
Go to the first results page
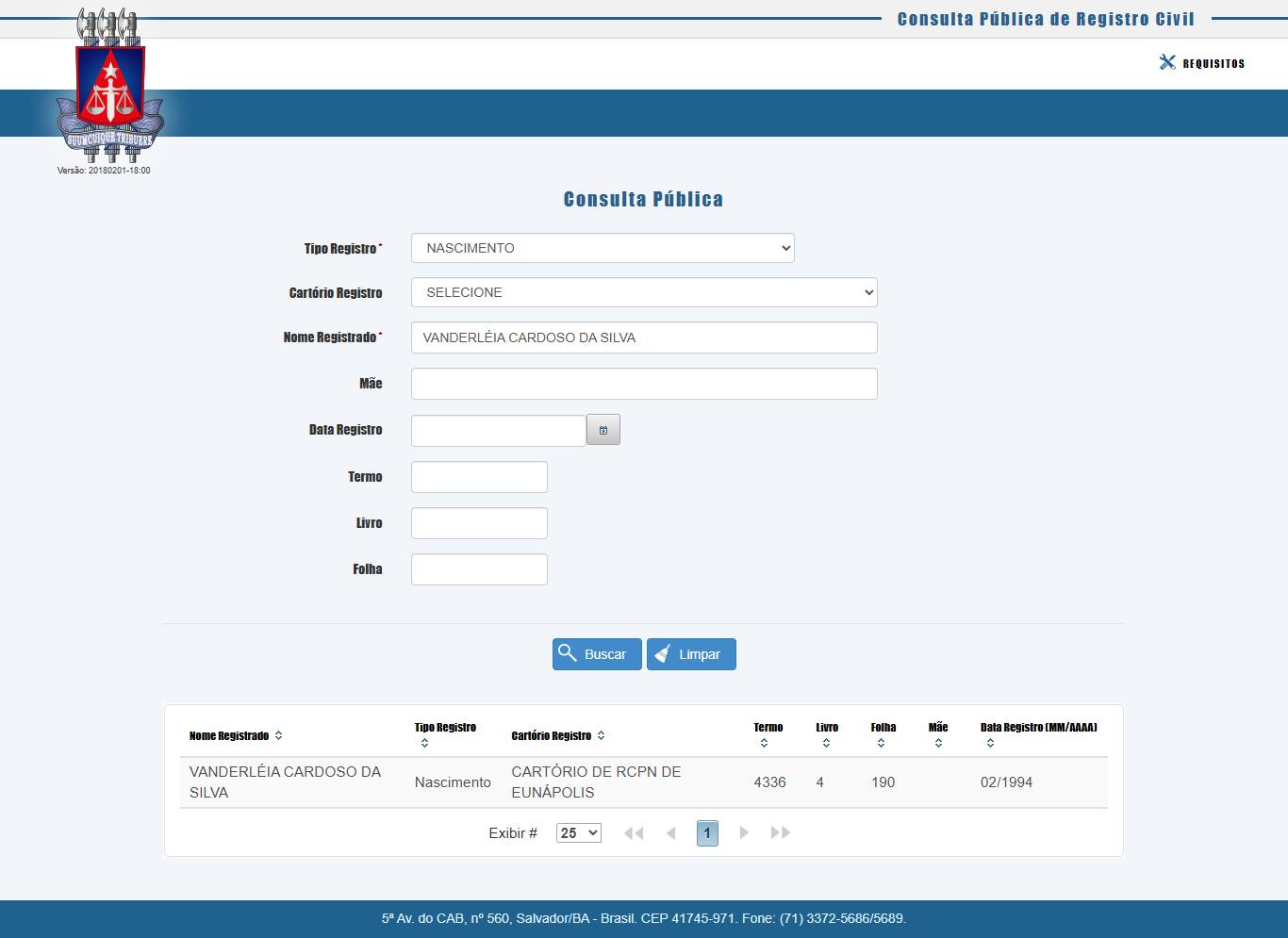634,833
